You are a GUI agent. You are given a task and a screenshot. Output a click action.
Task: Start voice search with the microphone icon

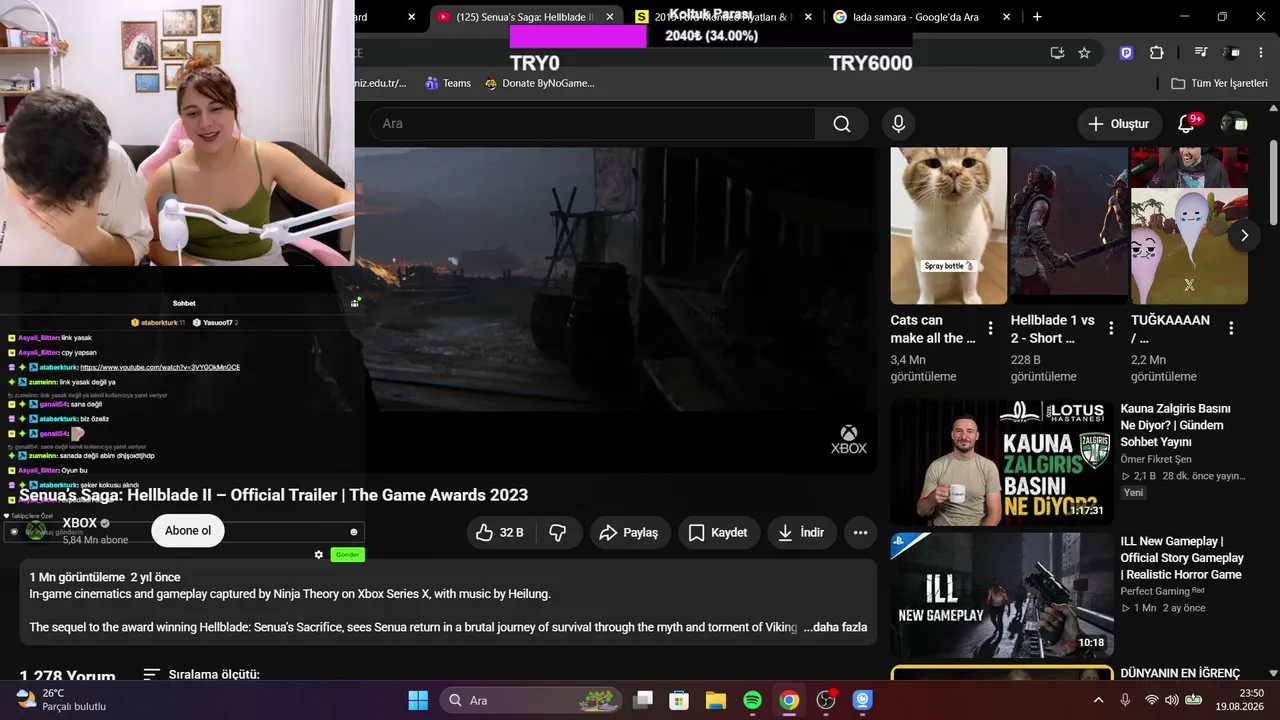click(x=898, y=124)
